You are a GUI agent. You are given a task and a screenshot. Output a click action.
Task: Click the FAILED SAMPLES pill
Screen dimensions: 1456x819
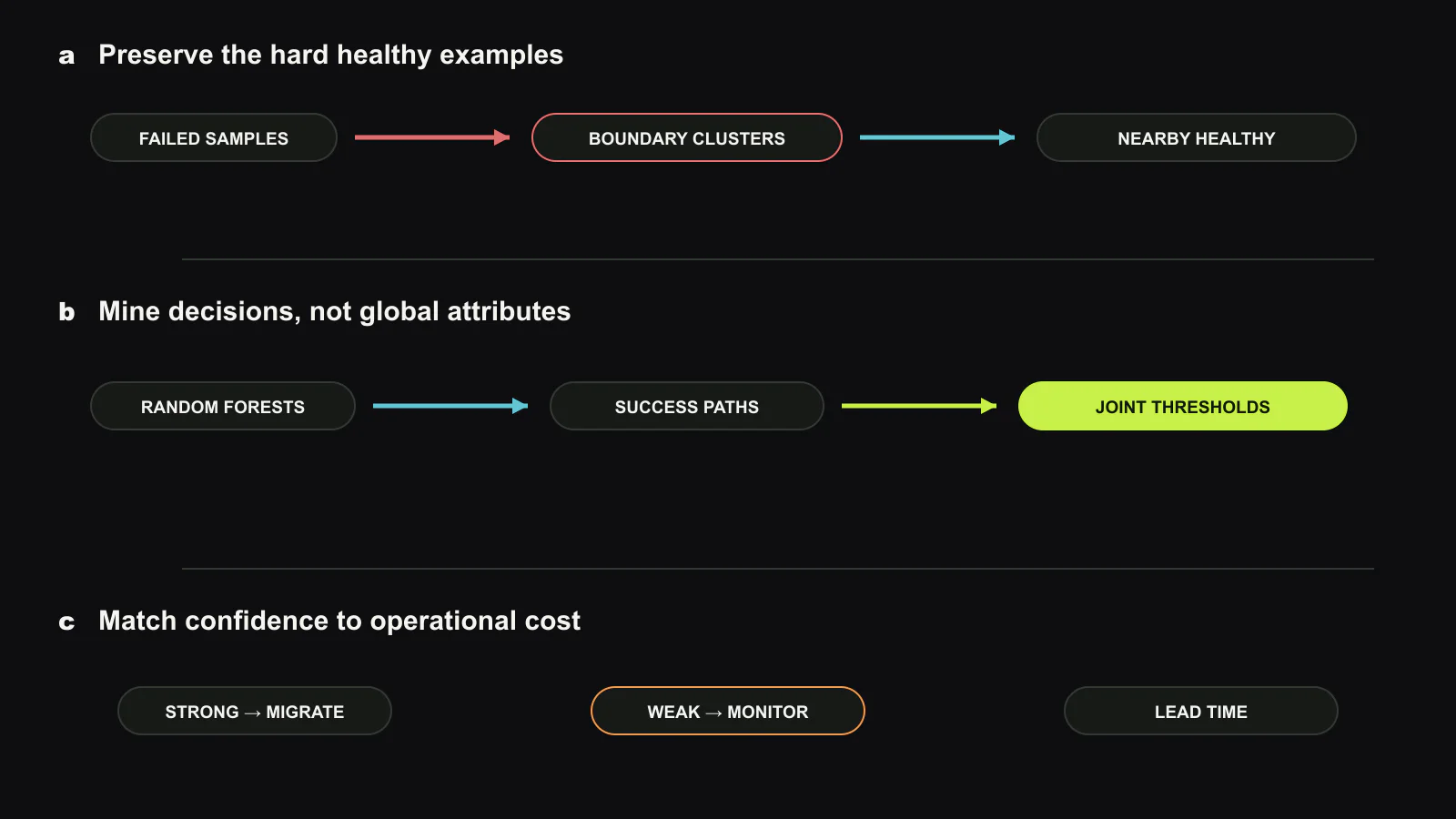214,137
